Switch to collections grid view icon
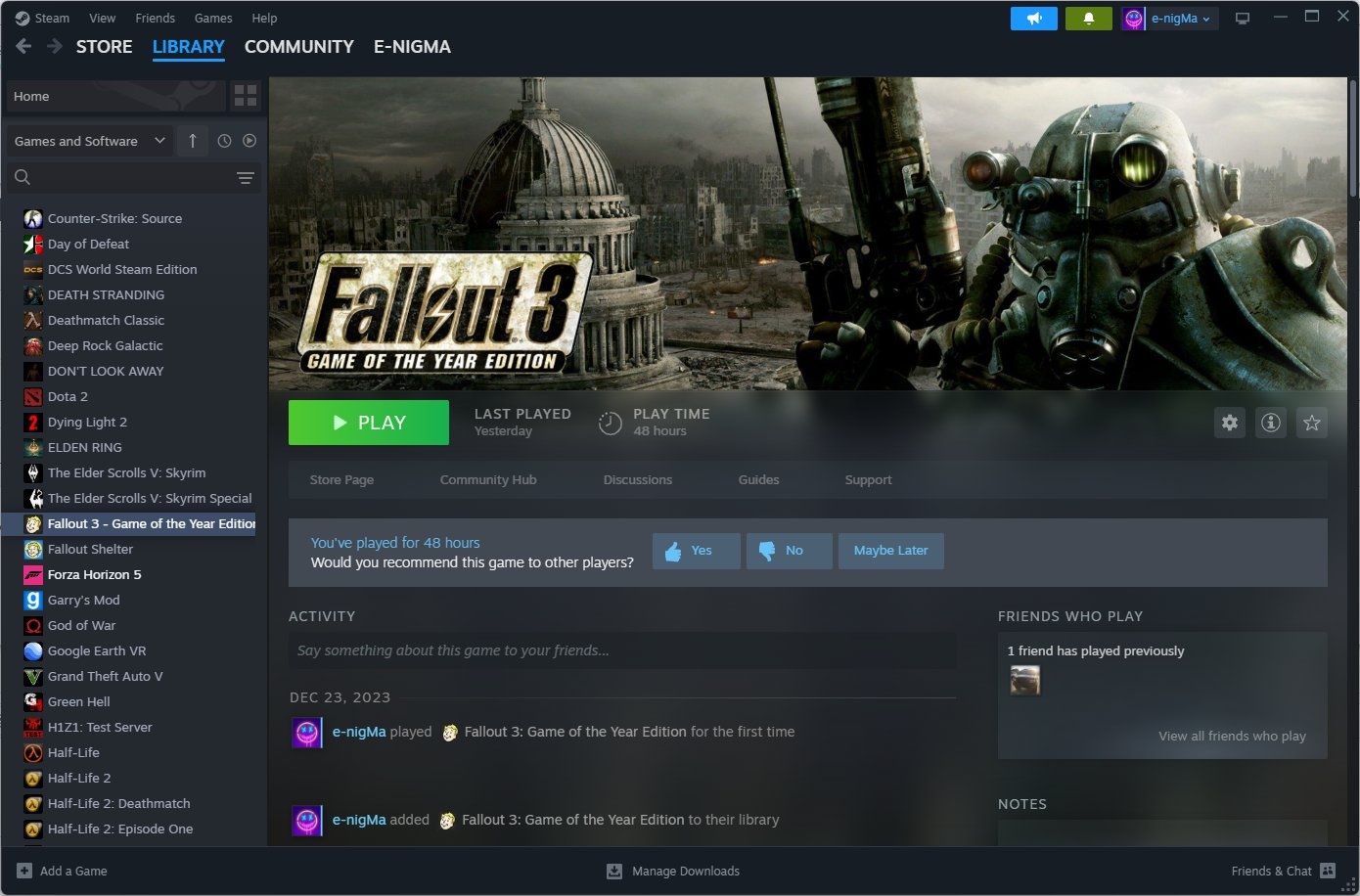This screenshot has width=1360, height=896. click(246, 96)
